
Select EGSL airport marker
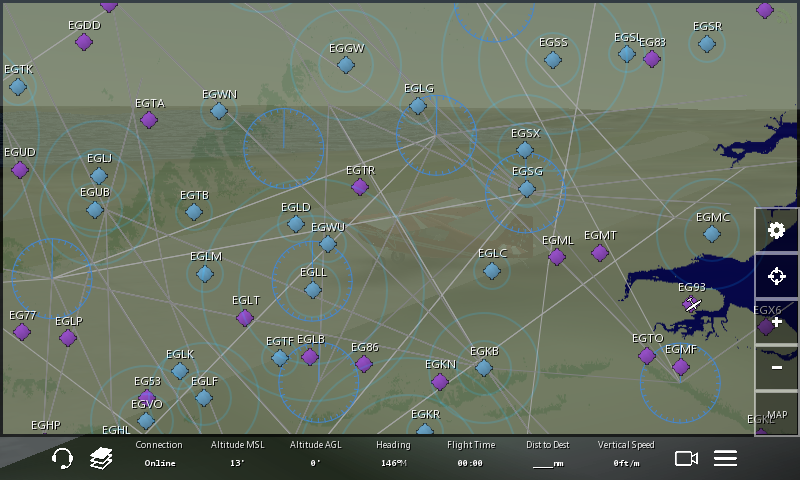pos(627,54)
